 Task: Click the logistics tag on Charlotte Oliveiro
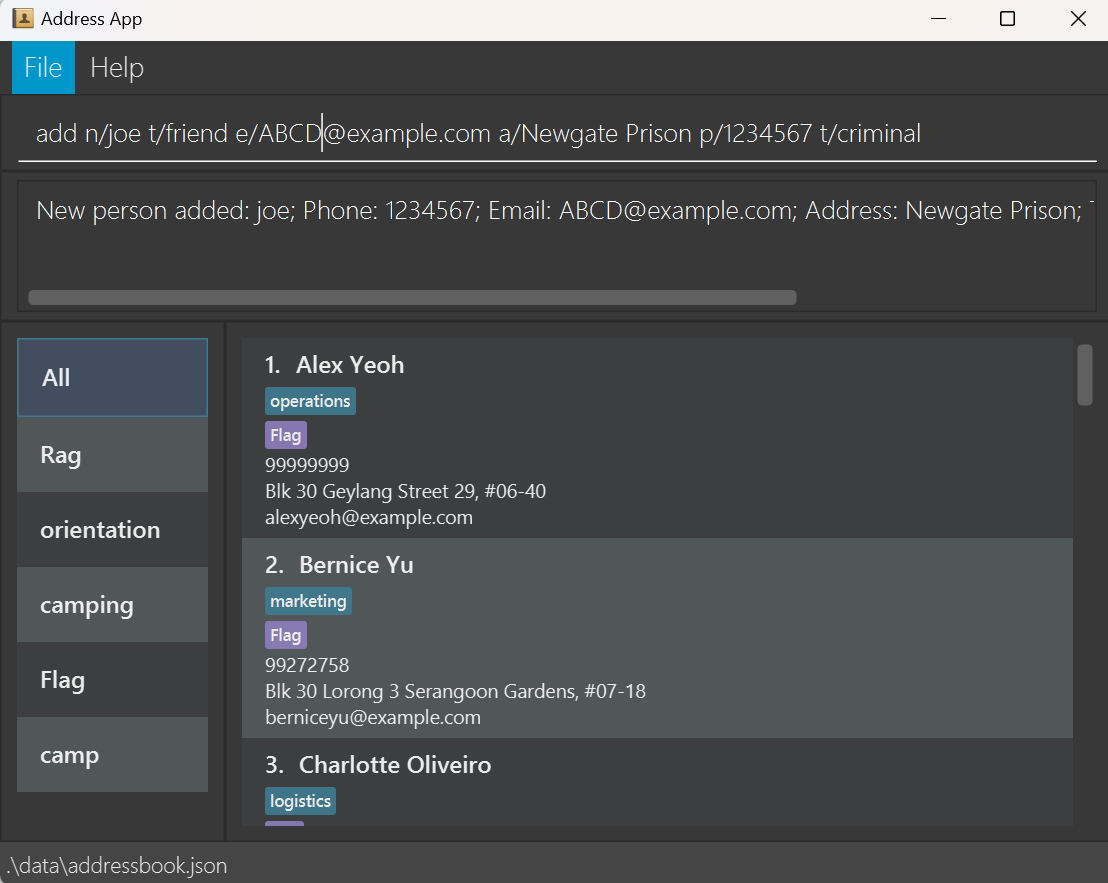pos(300,801)
